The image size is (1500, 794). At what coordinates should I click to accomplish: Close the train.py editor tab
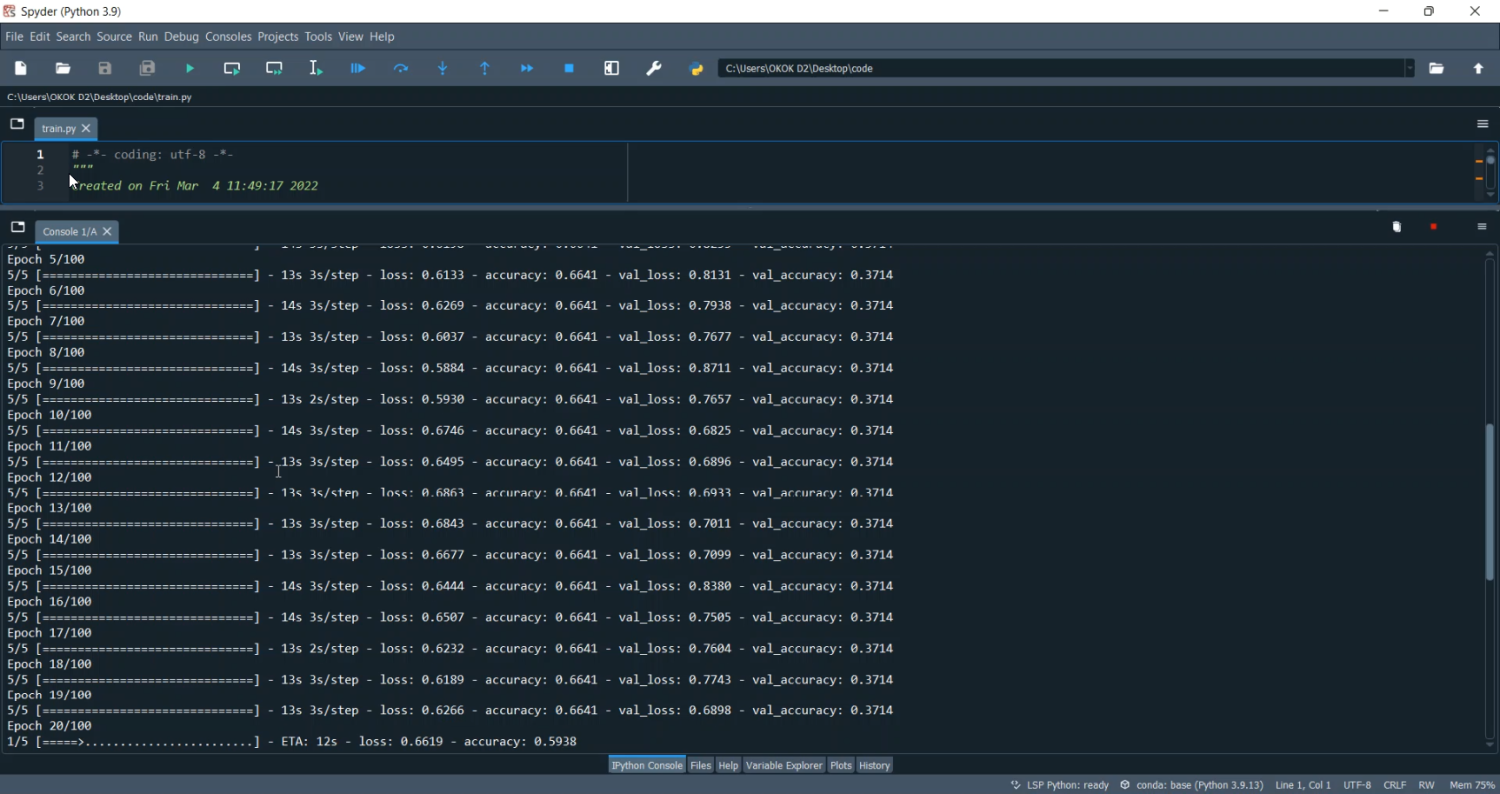click(x=87, y=129)
